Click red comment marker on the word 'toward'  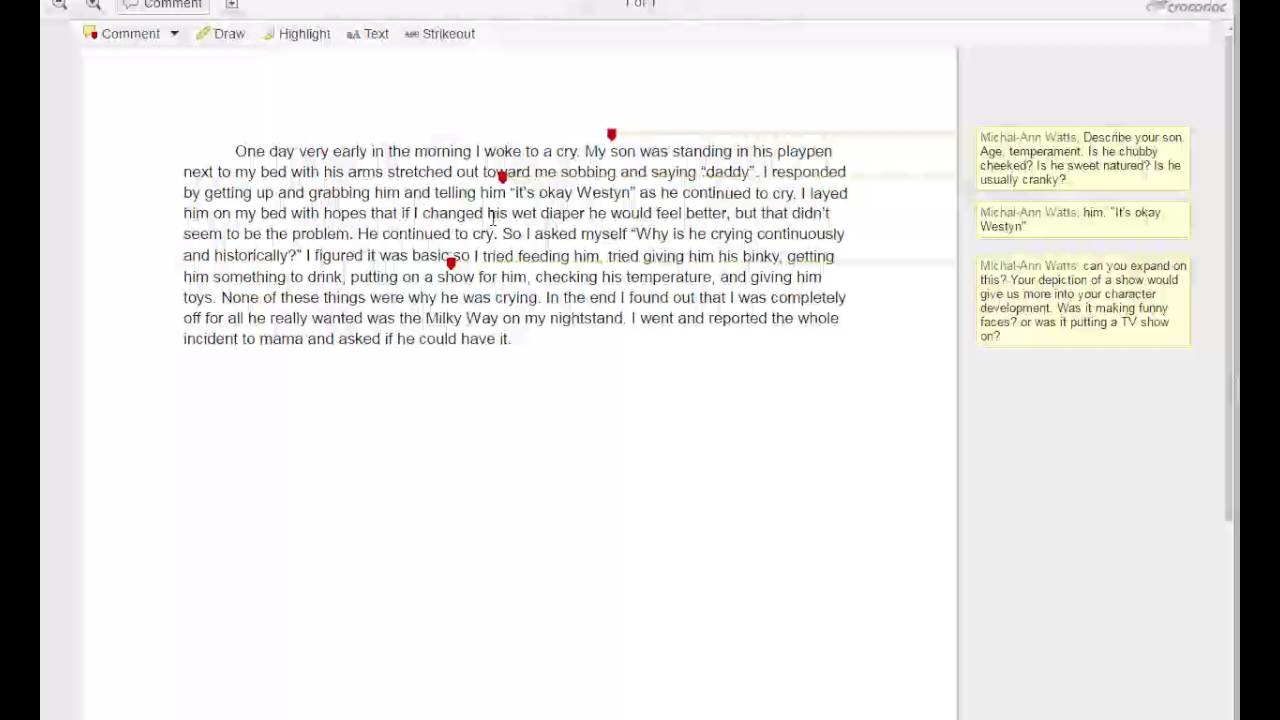click(502, 176)
